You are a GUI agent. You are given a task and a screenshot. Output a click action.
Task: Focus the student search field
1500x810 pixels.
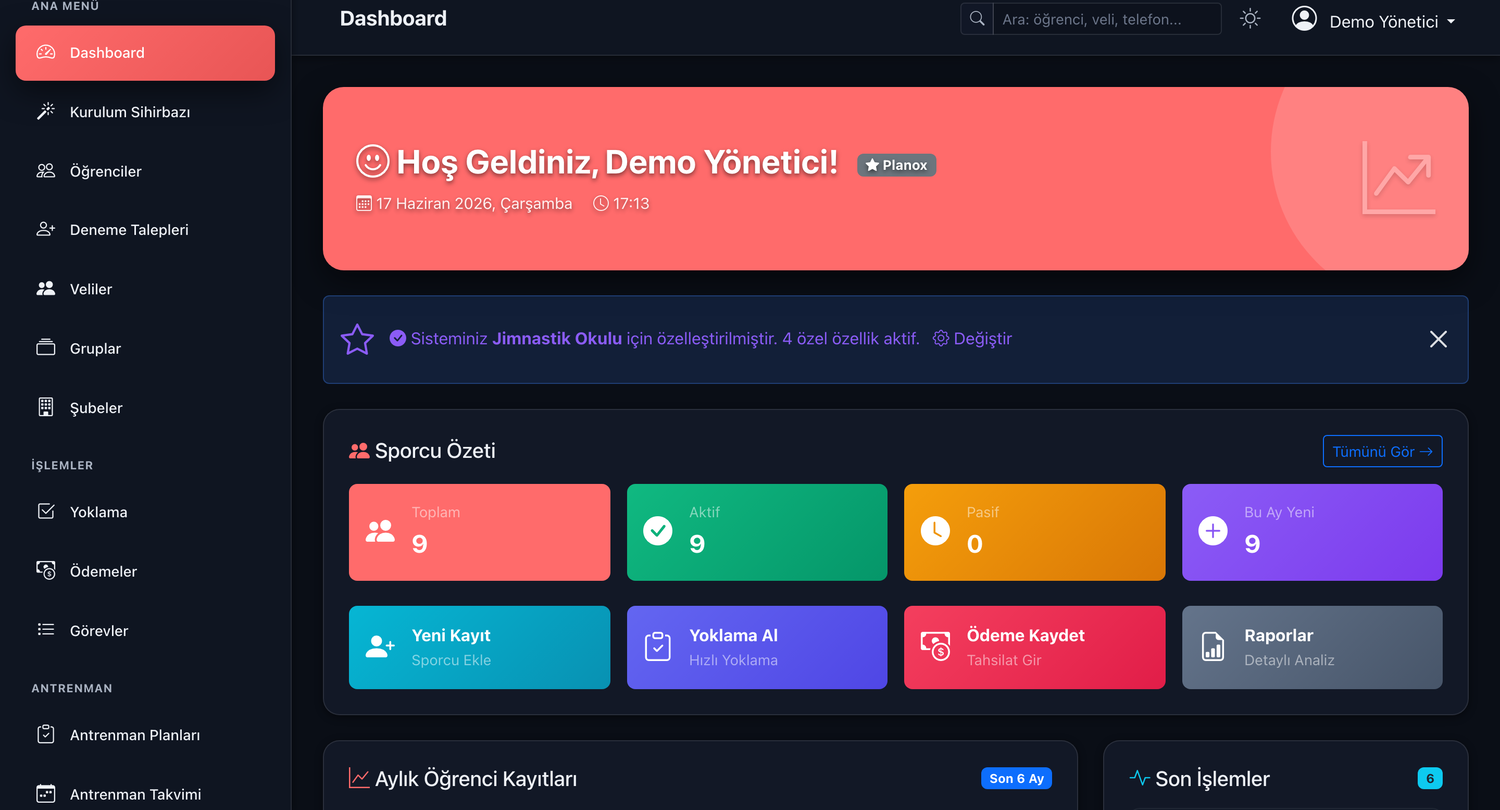pyautogui.click(x=1107, y=19)
